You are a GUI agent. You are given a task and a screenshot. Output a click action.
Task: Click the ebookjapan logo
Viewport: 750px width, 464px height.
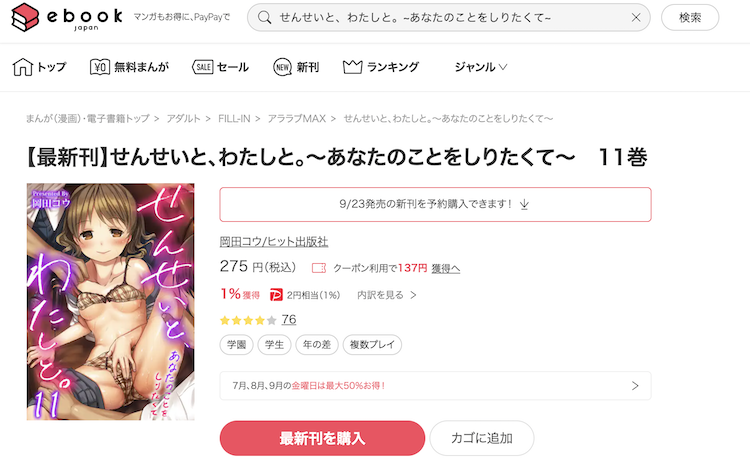tap(66, 18)
